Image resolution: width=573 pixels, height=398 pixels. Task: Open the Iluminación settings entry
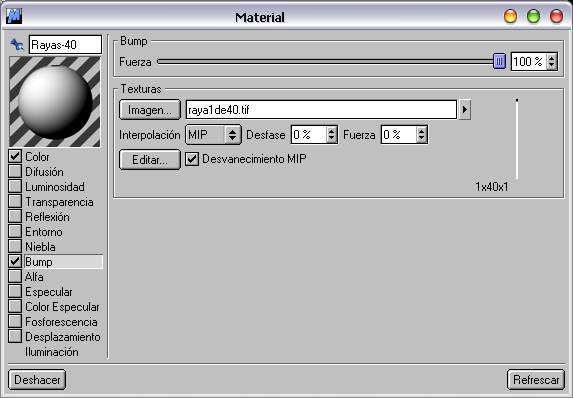pos(52,352)
